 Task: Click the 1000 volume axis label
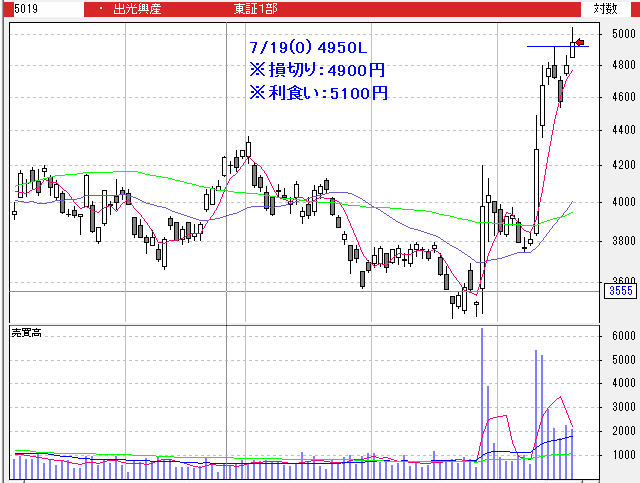[622, 455]
